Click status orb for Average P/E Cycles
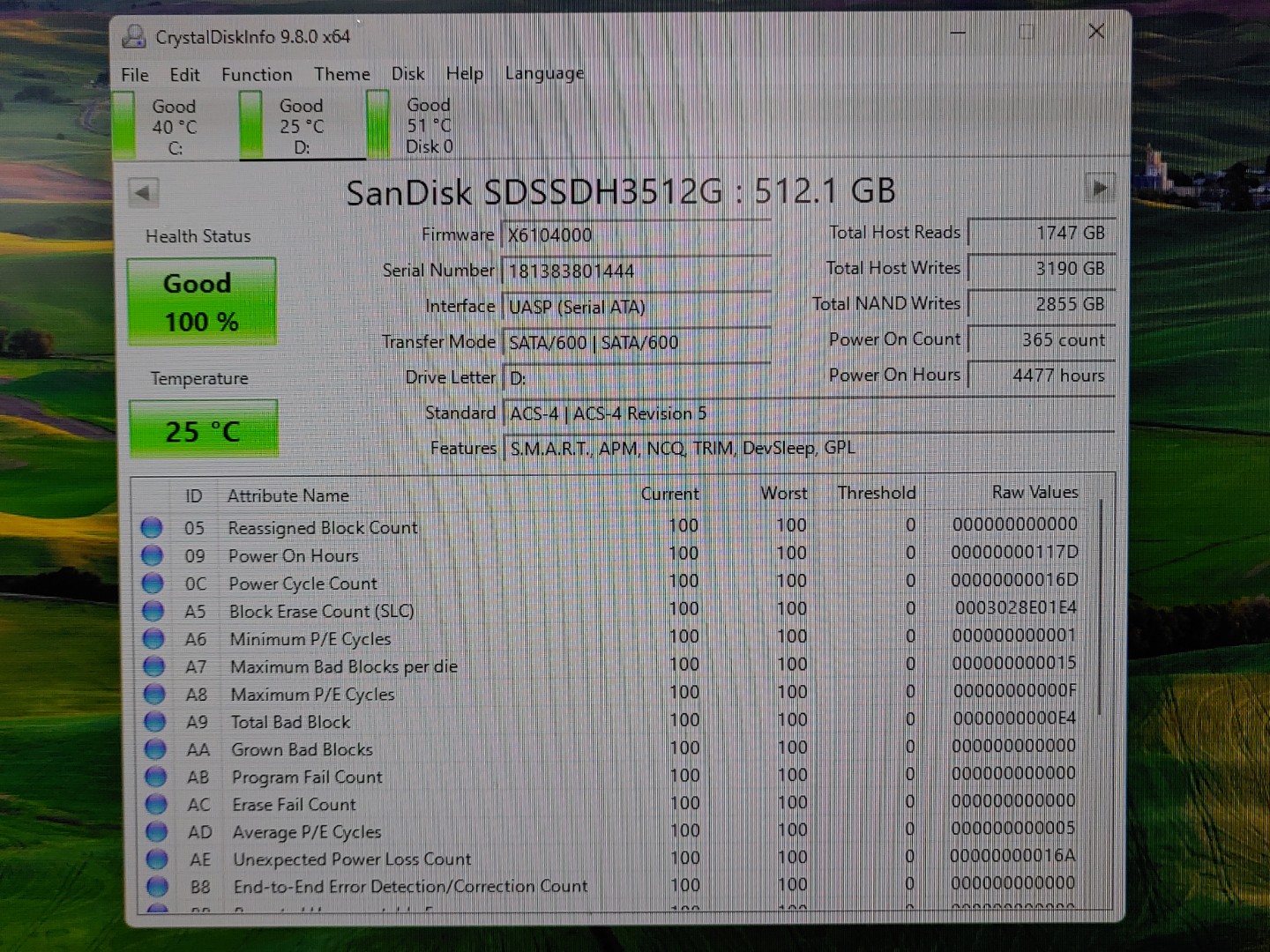1270x952 pixels. click(x=157, y=831)
